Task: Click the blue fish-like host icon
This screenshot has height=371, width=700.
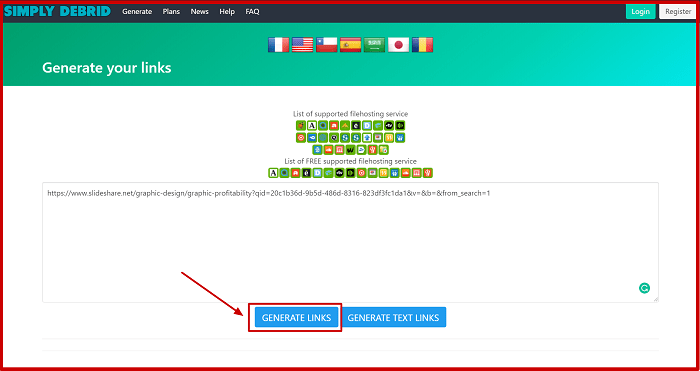Action: click(312, 138)
